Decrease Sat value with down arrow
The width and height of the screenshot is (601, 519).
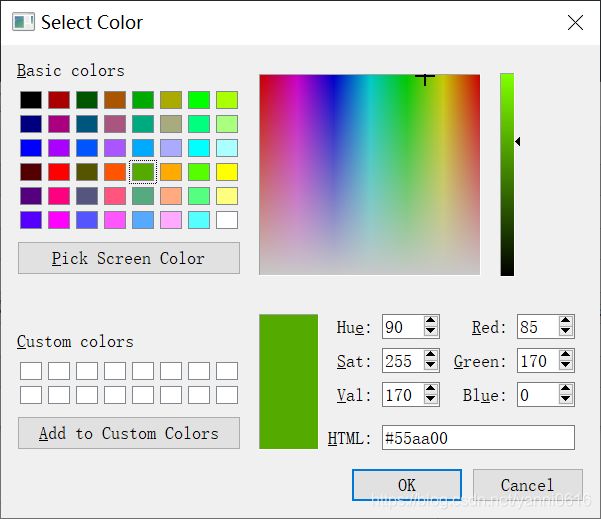tap(430, 365)
